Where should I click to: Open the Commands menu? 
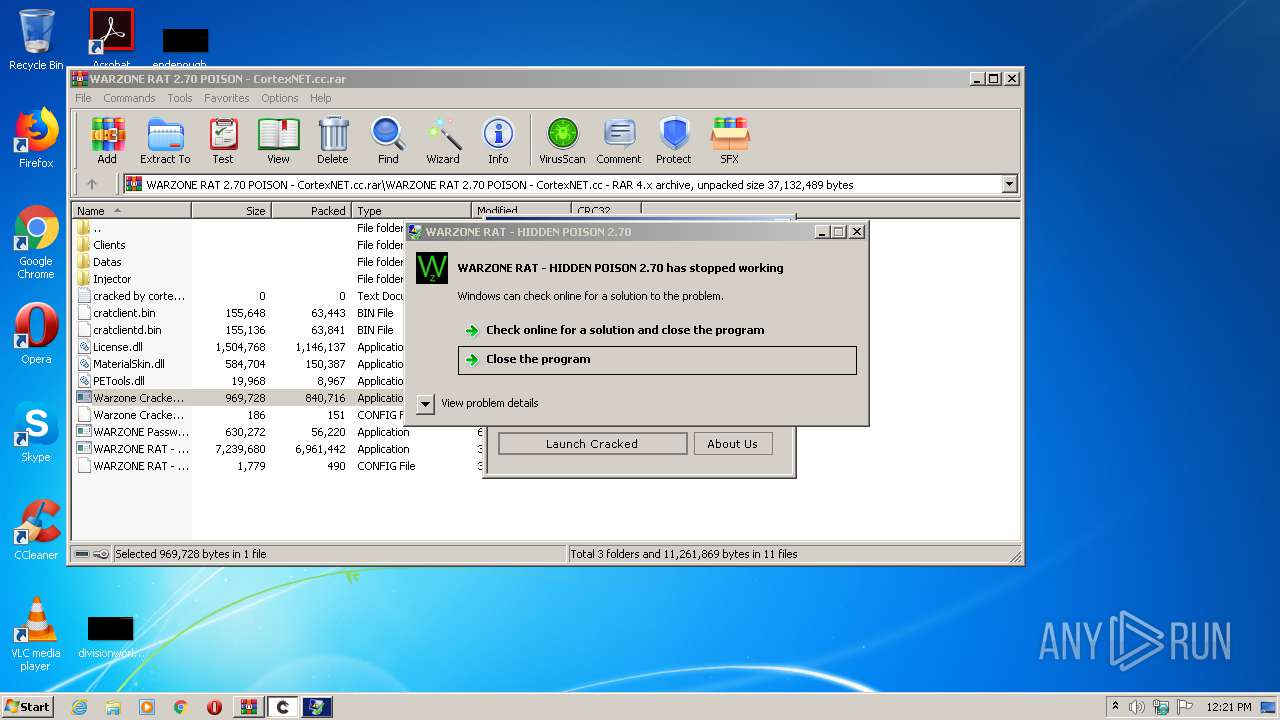coord(129,98)
